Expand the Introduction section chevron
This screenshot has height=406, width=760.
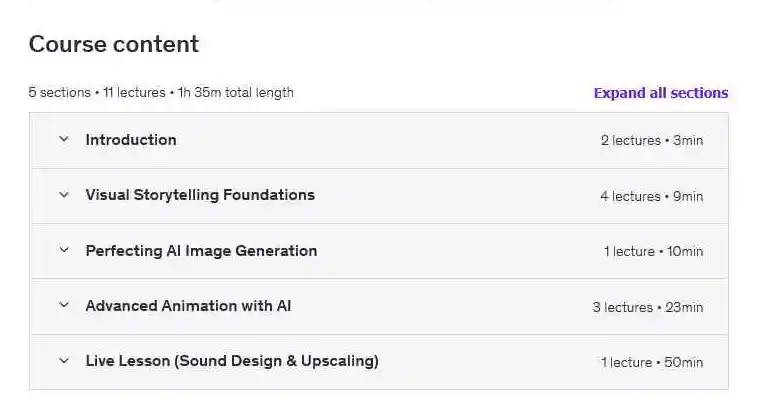coord(64,140)
